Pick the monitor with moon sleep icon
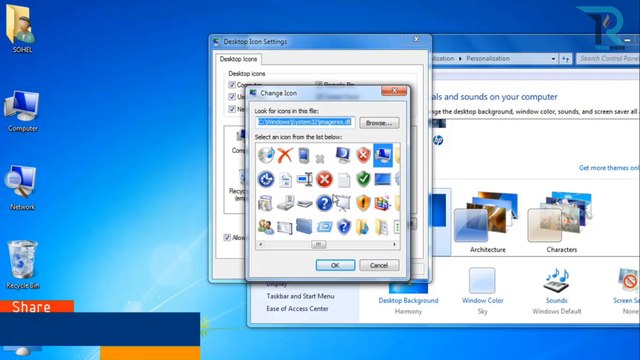The height and width of the screenshot is (360, 640). [x=343, y=155]
